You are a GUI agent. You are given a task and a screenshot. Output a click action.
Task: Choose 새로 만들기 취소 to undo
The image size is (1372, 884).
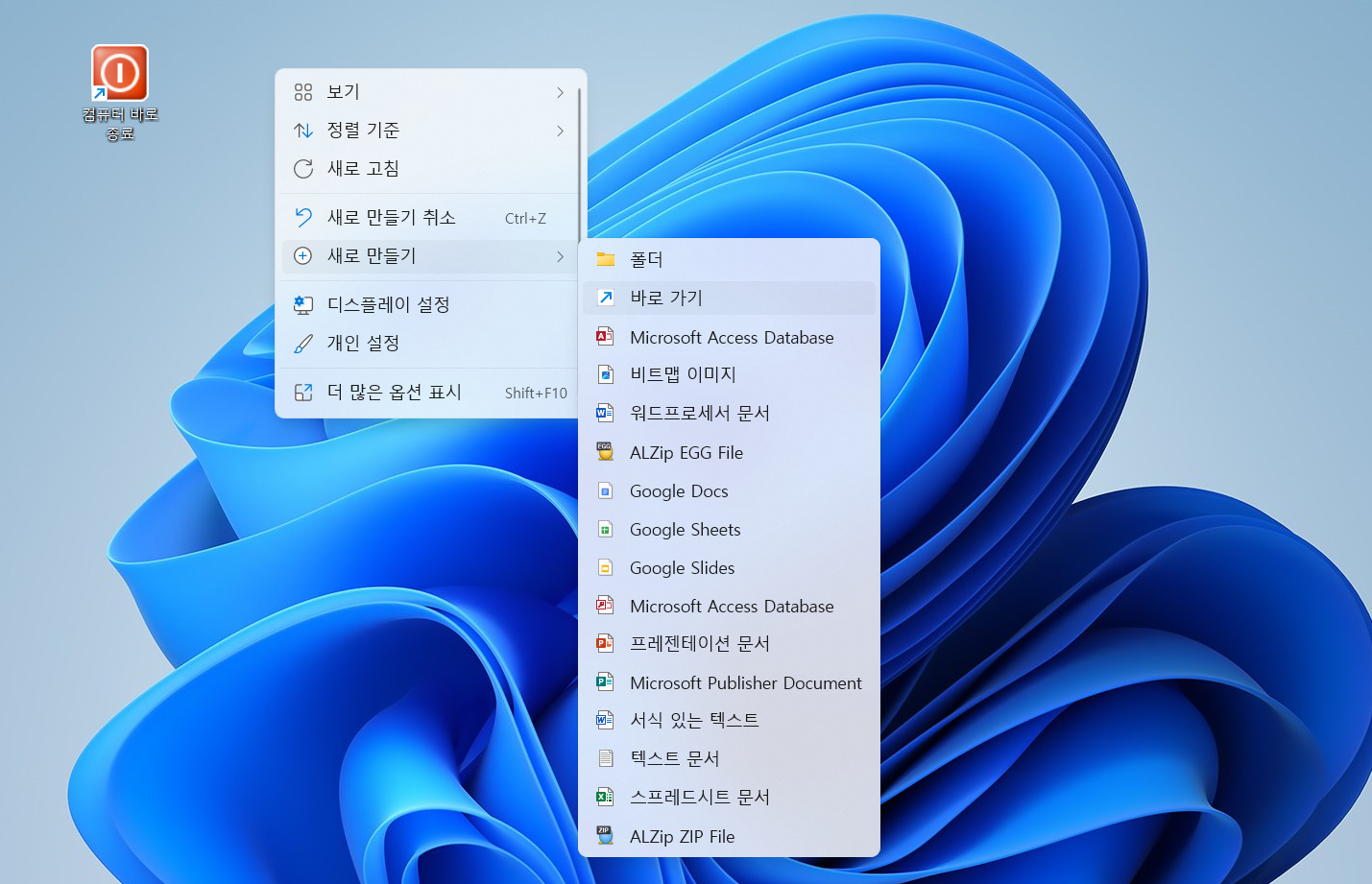pyautogui.click(x=429, y=218)
